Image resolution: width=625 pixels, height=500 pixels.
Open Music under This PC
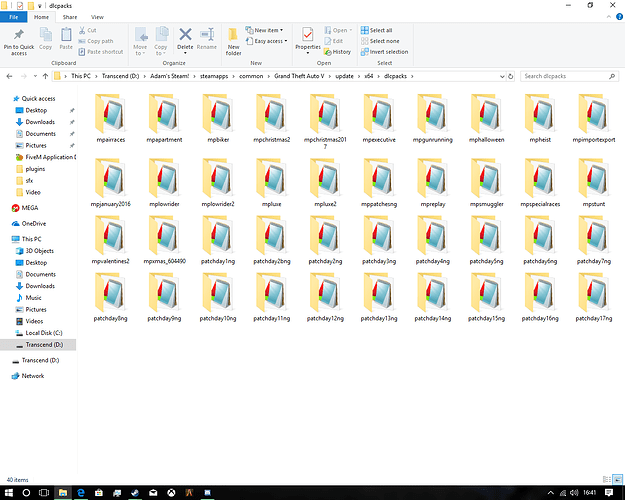click(33, 298)
